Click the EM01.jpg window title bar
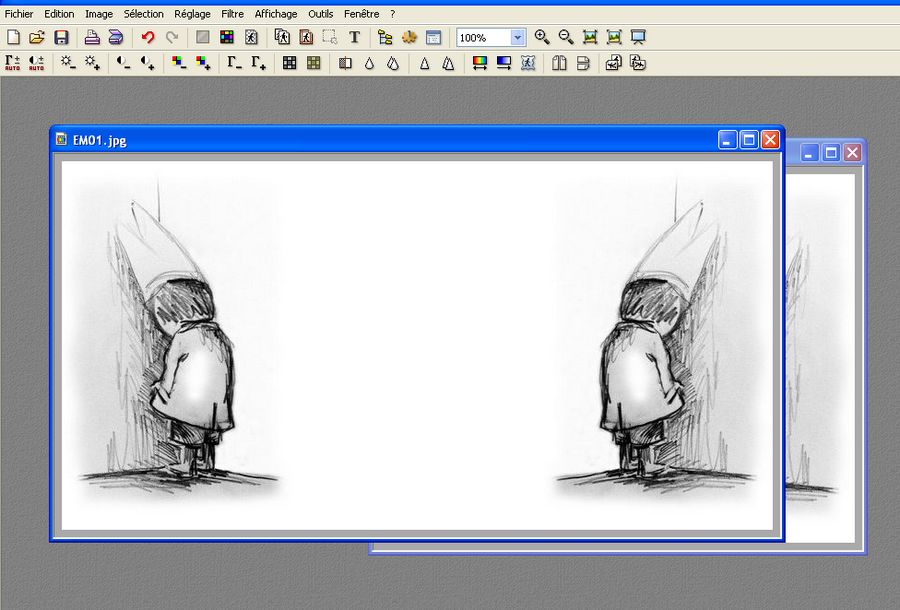Viewport: 900px width, 610px height. pos(400,140)
